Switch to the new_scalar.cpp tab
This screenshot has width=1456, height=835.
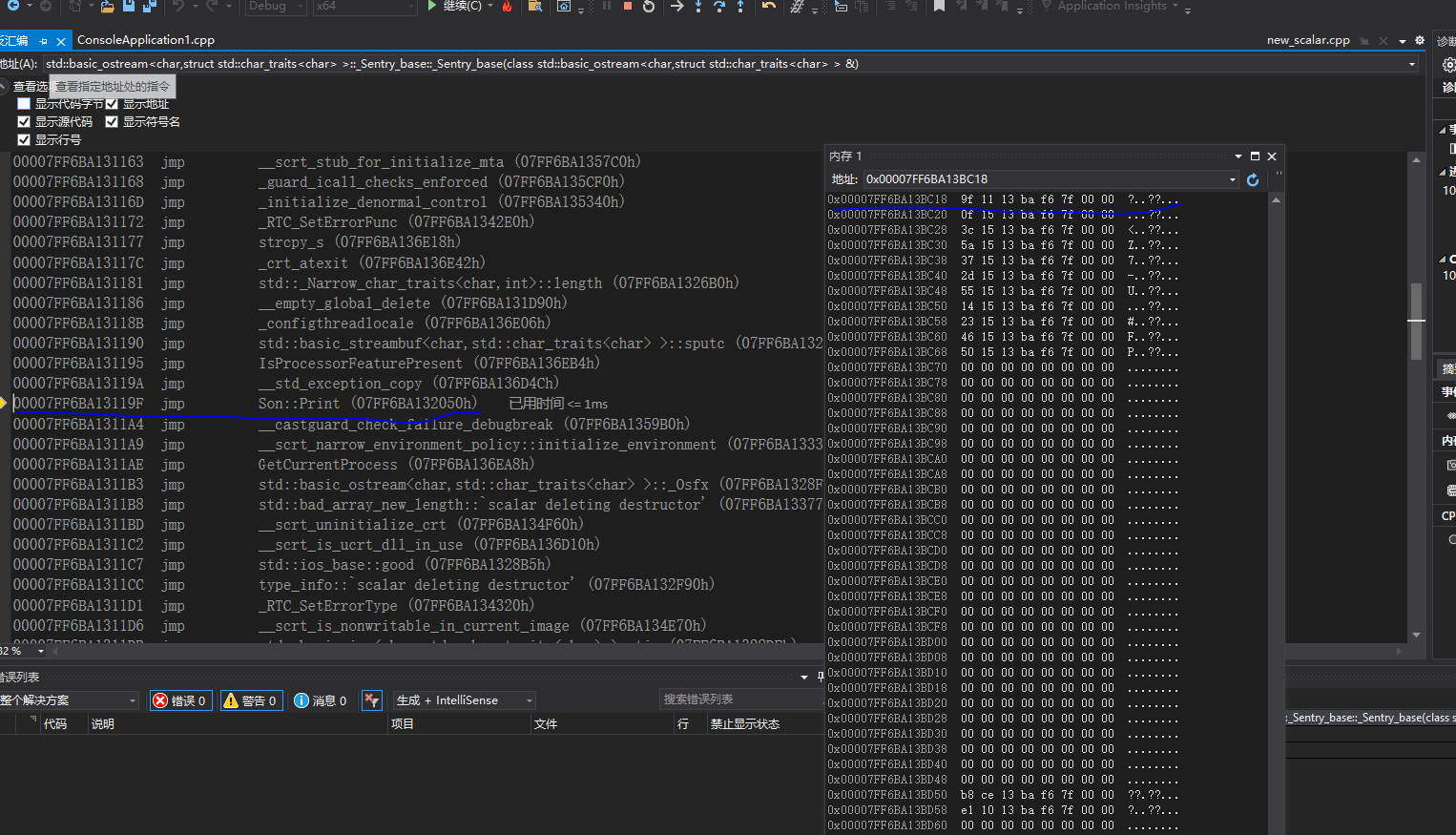pos(1307,40)
